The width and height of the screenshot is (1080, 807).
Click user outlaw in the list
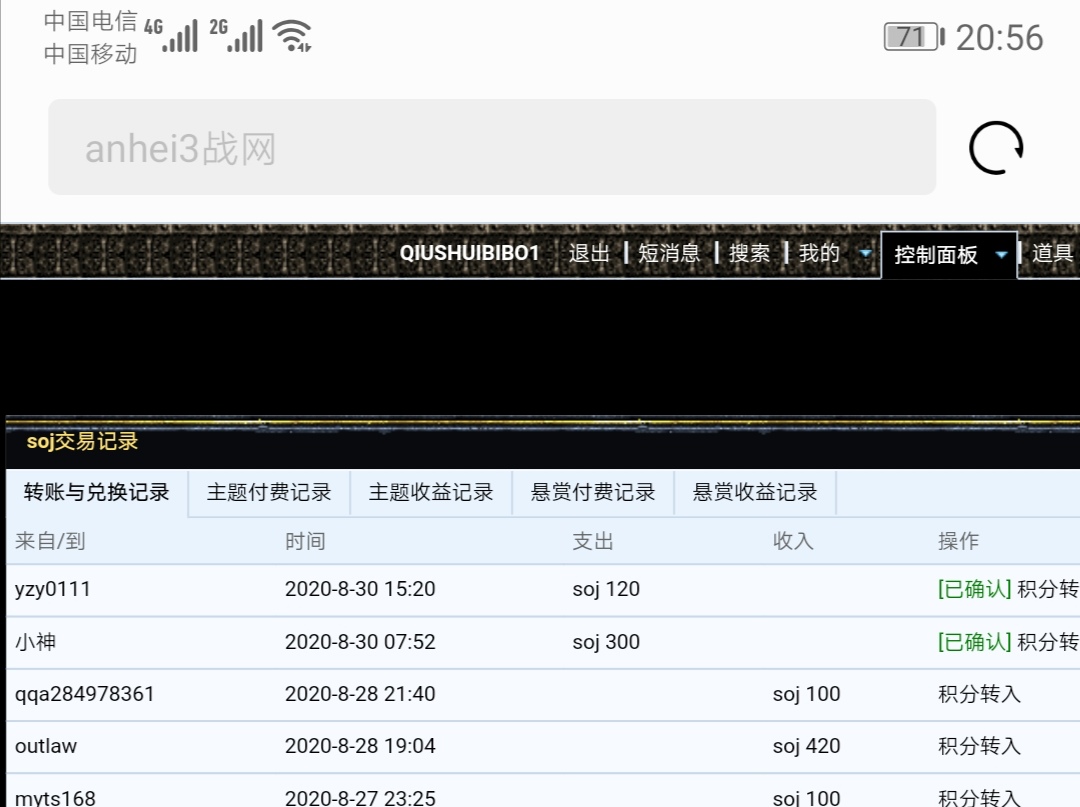pyautogui.click(x=46, y=746)
